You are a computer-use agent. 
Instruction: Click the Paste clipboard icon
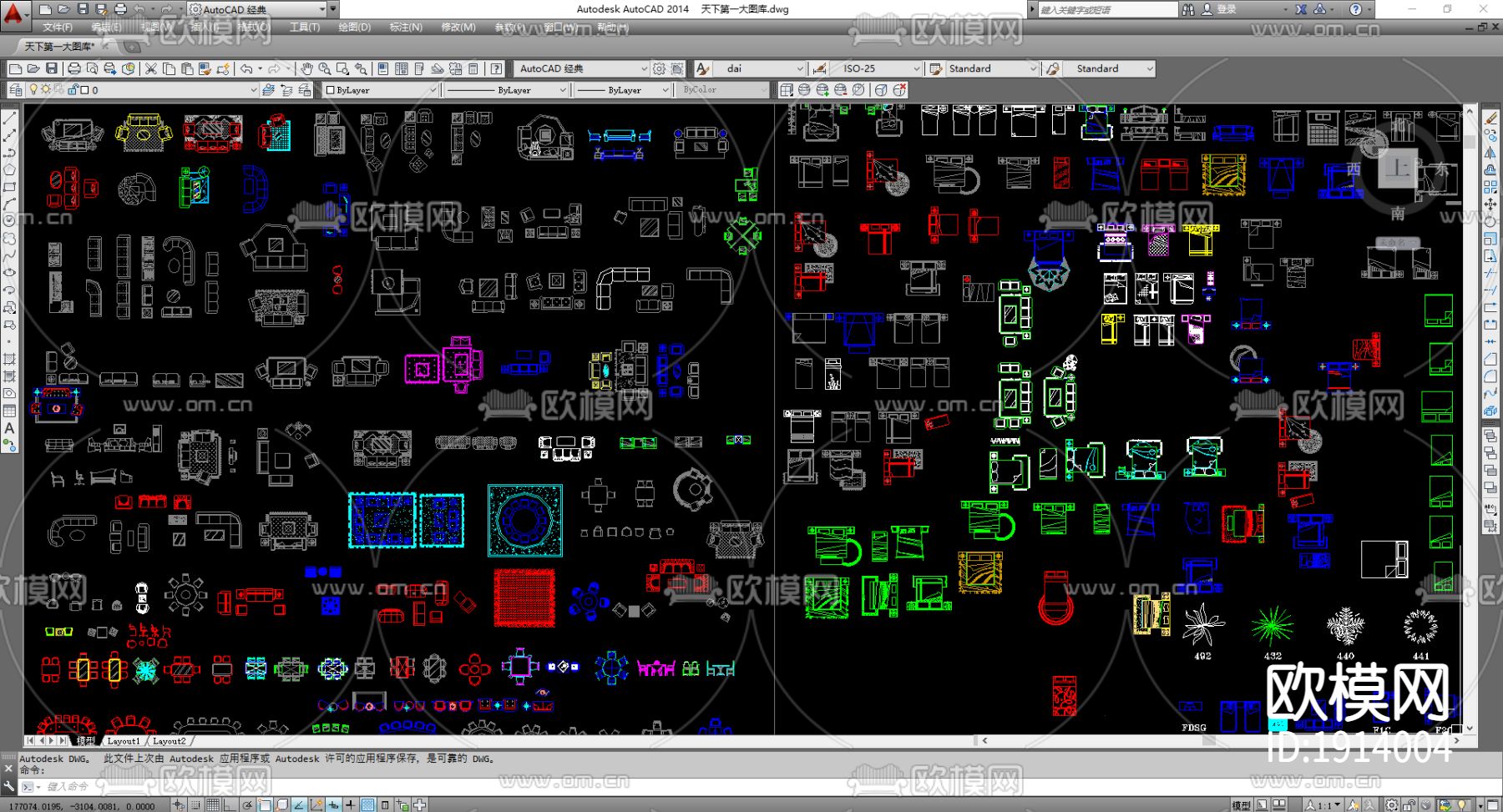(x=187, y=68)
